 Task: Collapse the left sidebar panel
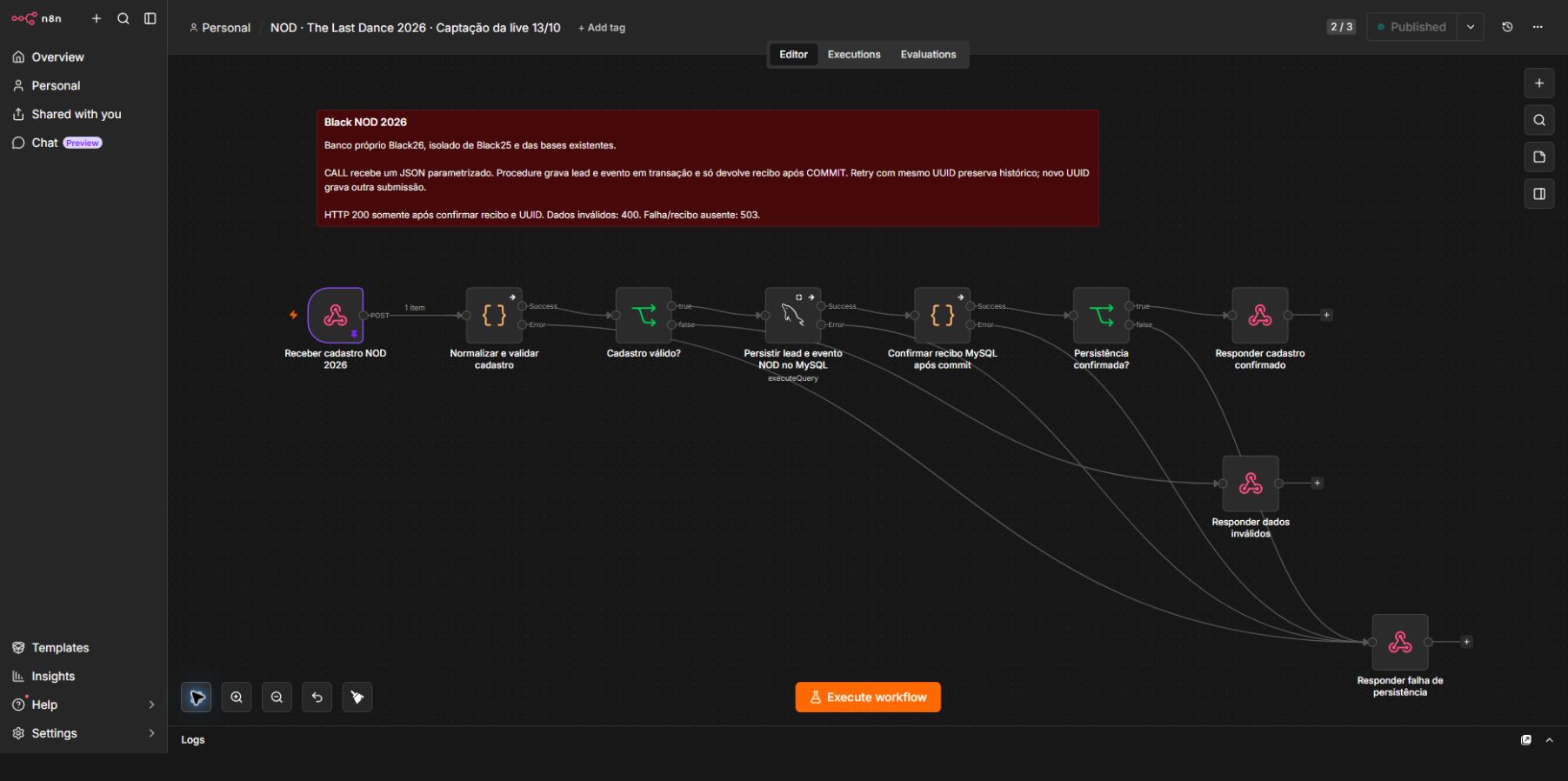[150, 18]
